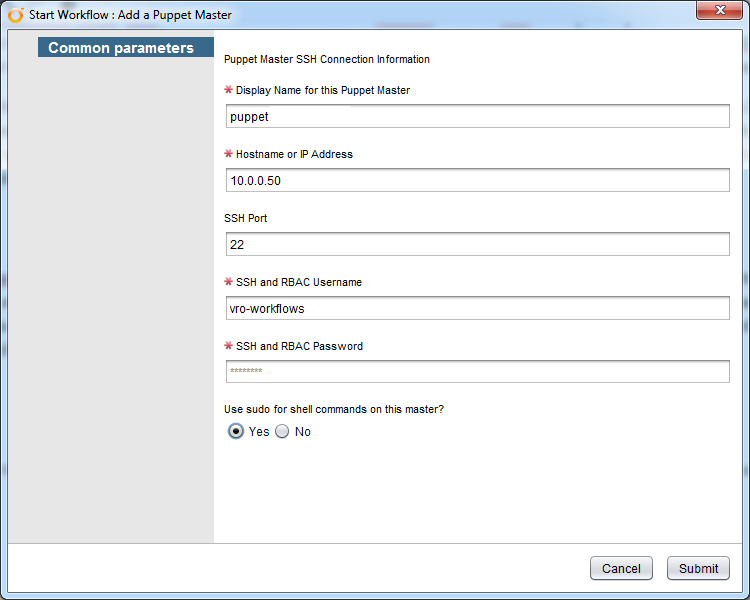Click the SSH Port field showing 22
The width and height of the screenshot is (750, 600).
pos(478,245)
